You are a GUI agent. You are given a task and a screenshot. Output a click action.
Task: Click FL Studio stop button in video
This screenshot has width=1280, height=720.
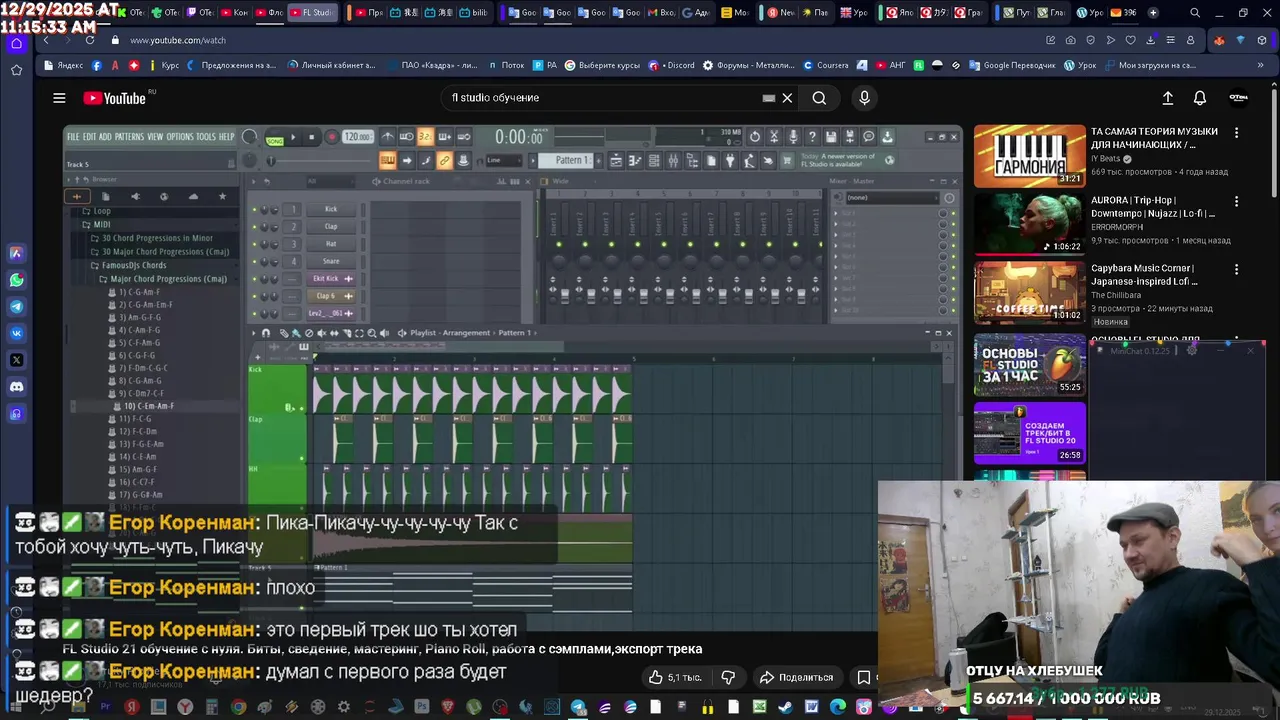point(311,137)
